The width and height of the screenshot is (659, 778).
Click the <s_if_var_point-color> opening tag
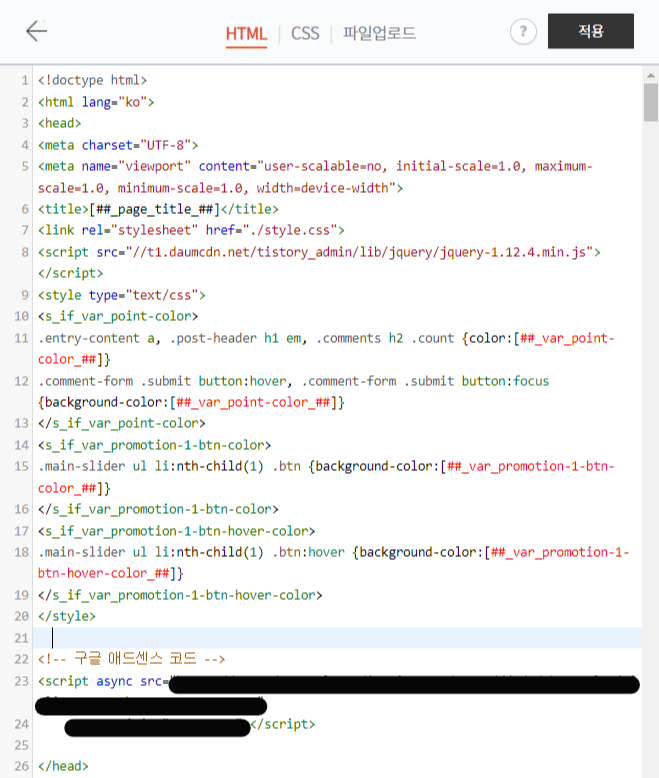[x=118, y=317]
